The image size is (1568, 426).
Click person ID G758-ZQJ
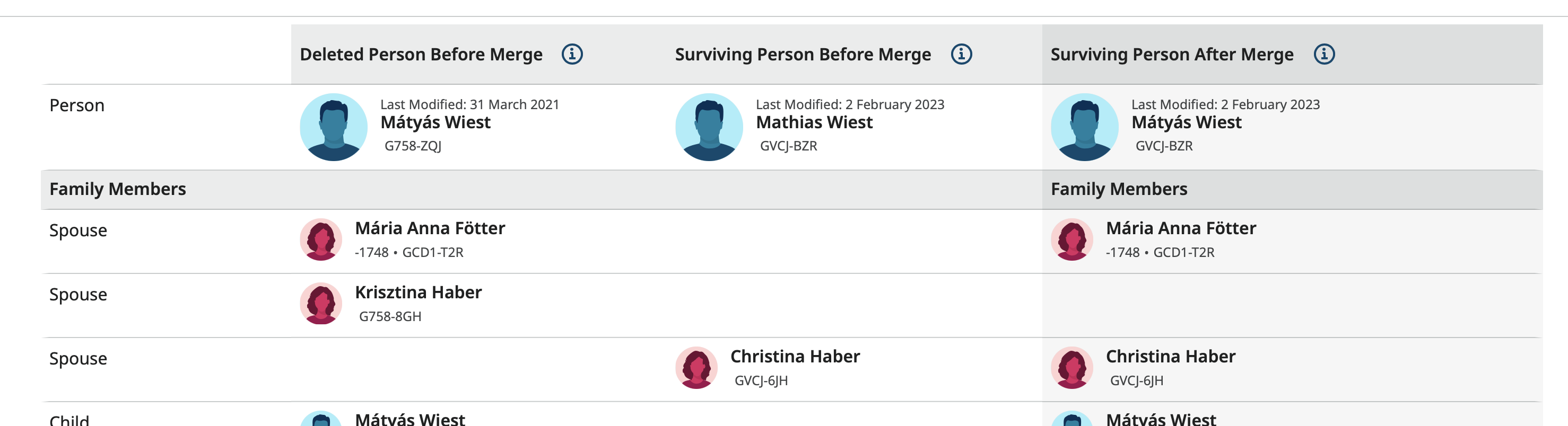[x=413, y=146]
